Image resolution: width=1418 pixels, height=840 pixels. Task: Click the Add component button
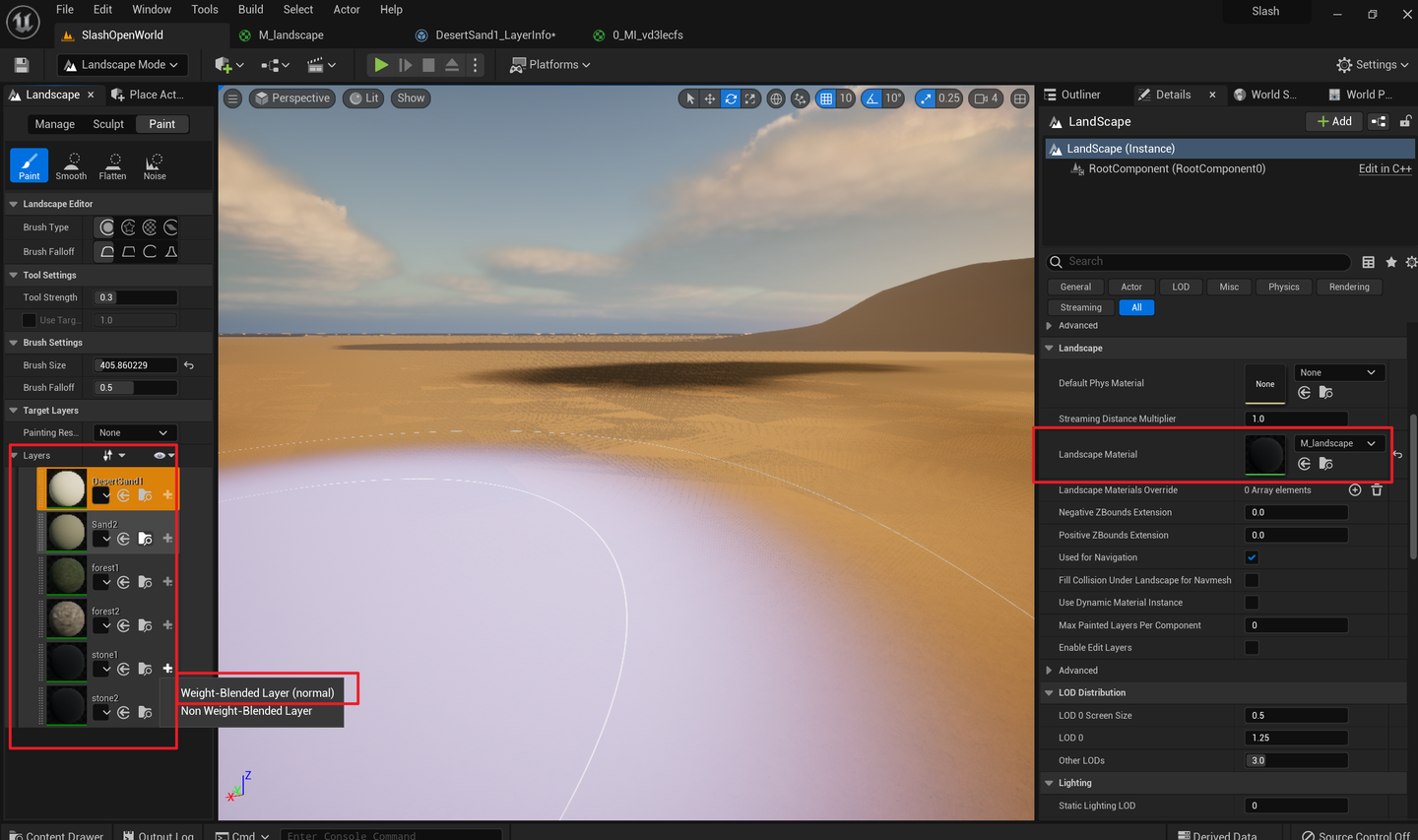click(x=1334, y=122)
